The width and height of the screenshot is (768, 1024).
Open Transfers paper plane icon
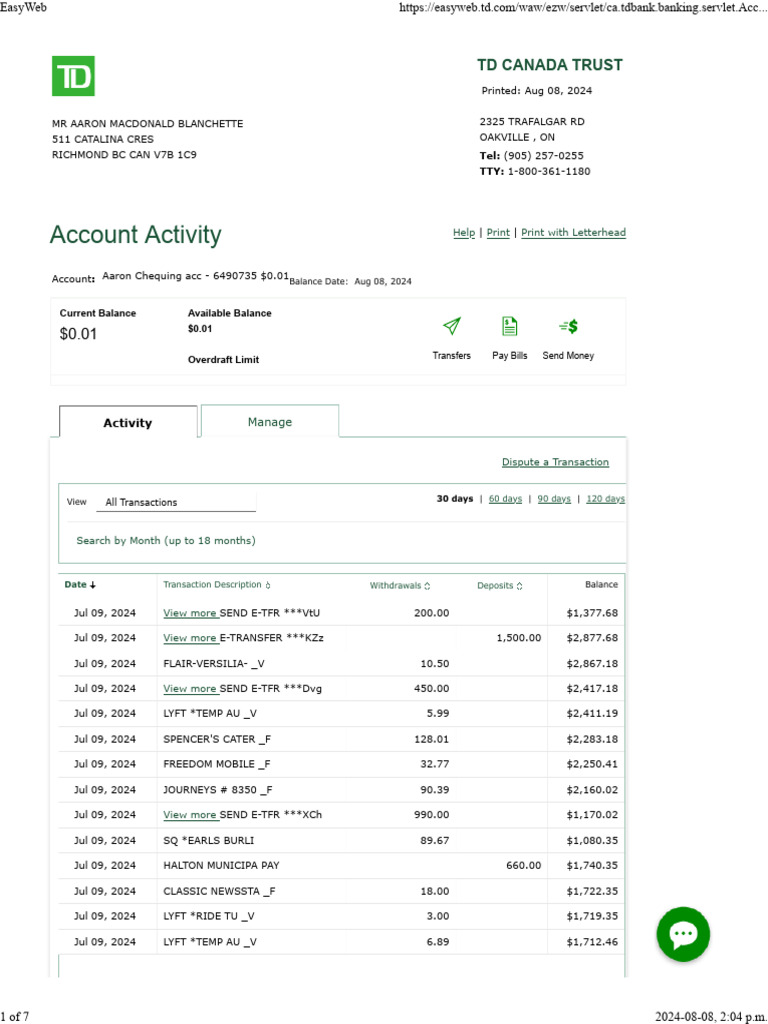pyautogui.click(x=451, y=327)
